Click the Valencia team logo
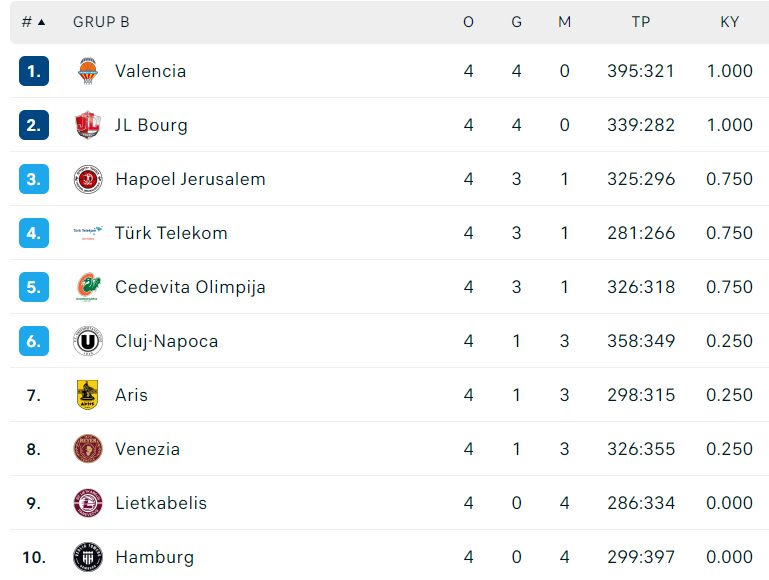The image size is (769, 580). pos(88,71)
